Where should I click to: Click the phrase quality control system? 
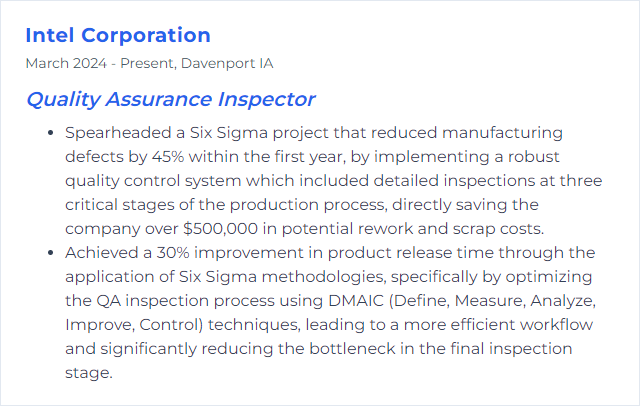[153, 181]
